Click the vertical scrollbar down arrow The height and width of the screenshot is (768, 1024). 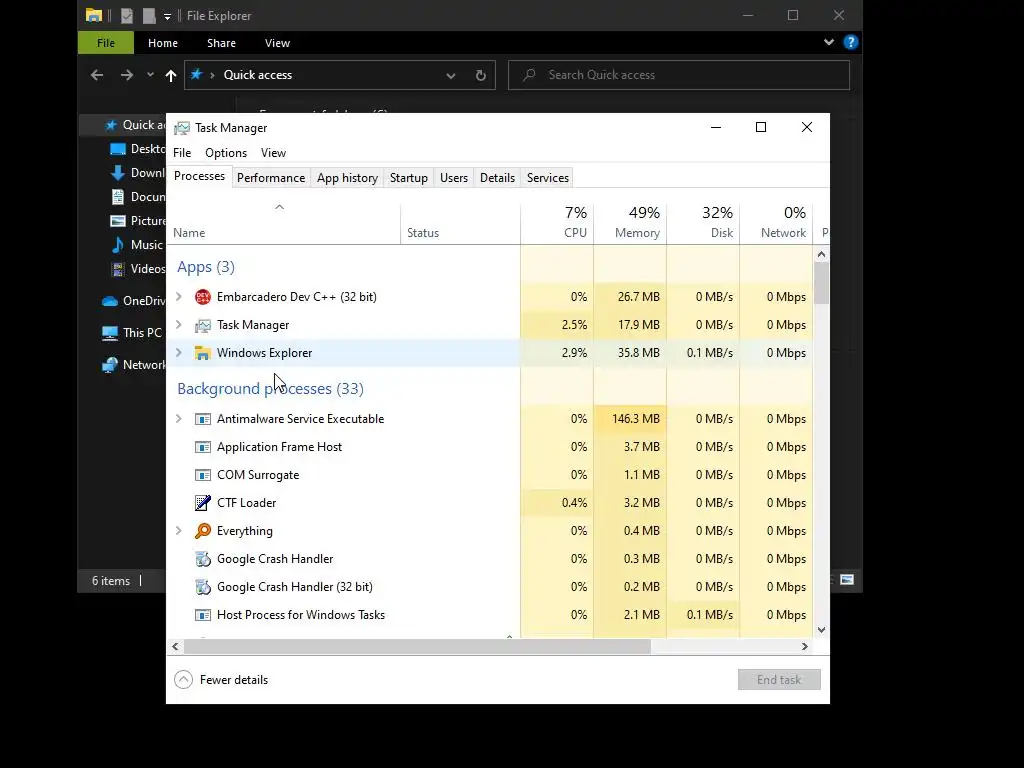tap(822, 630)
